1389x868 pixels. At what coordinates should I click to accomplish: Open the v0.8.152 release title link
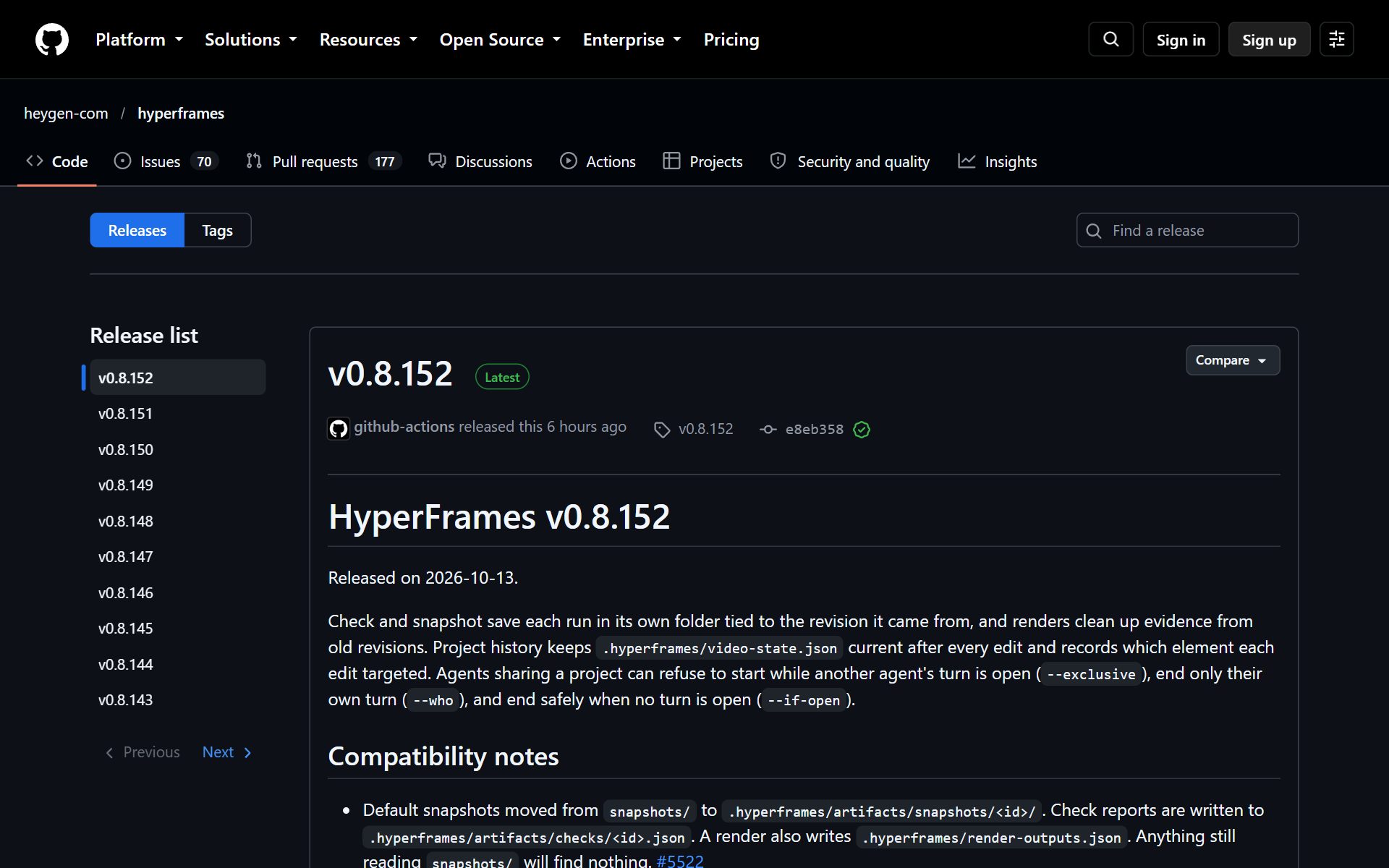390,374
